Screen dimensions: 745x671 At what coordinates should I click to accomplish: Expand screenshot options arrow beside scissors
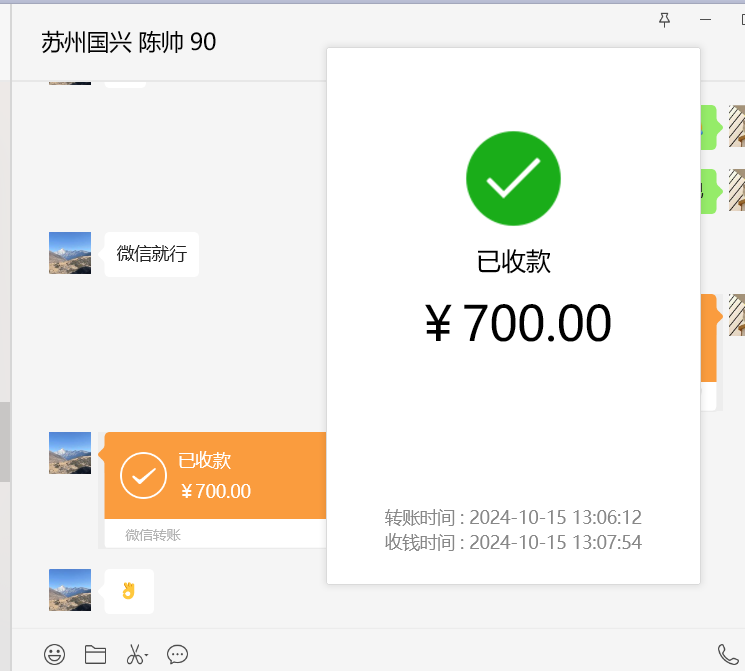click(147, 657)
